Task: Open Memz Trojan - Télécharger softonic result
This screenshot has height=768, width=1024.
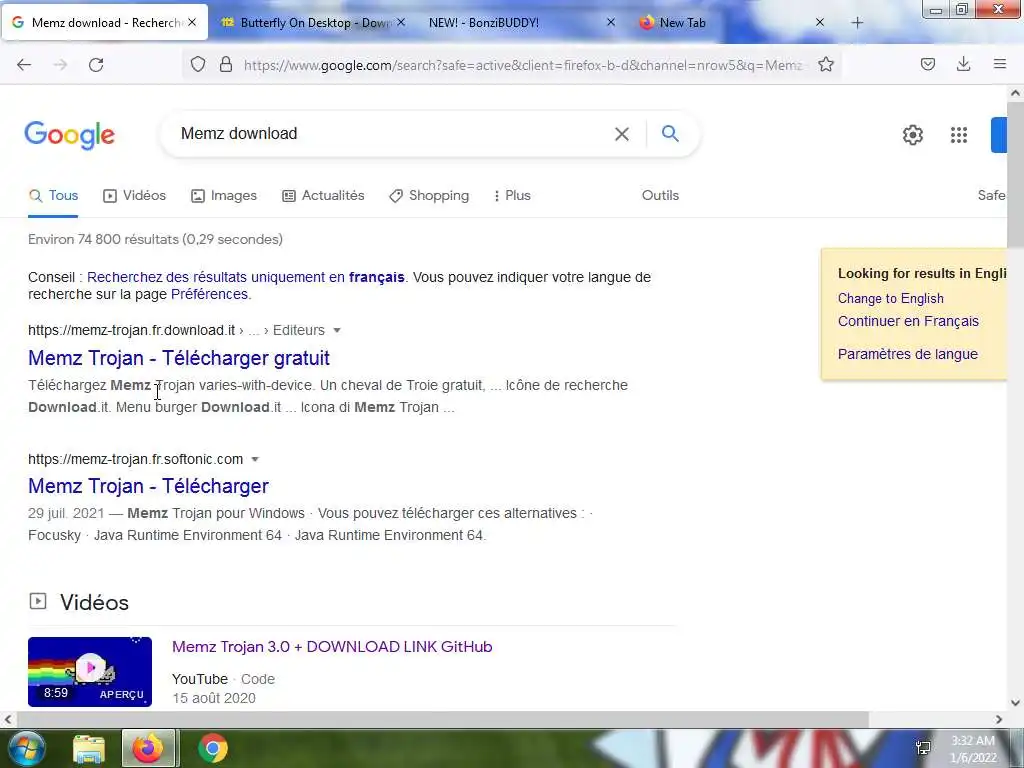Action: click(148, 486)
